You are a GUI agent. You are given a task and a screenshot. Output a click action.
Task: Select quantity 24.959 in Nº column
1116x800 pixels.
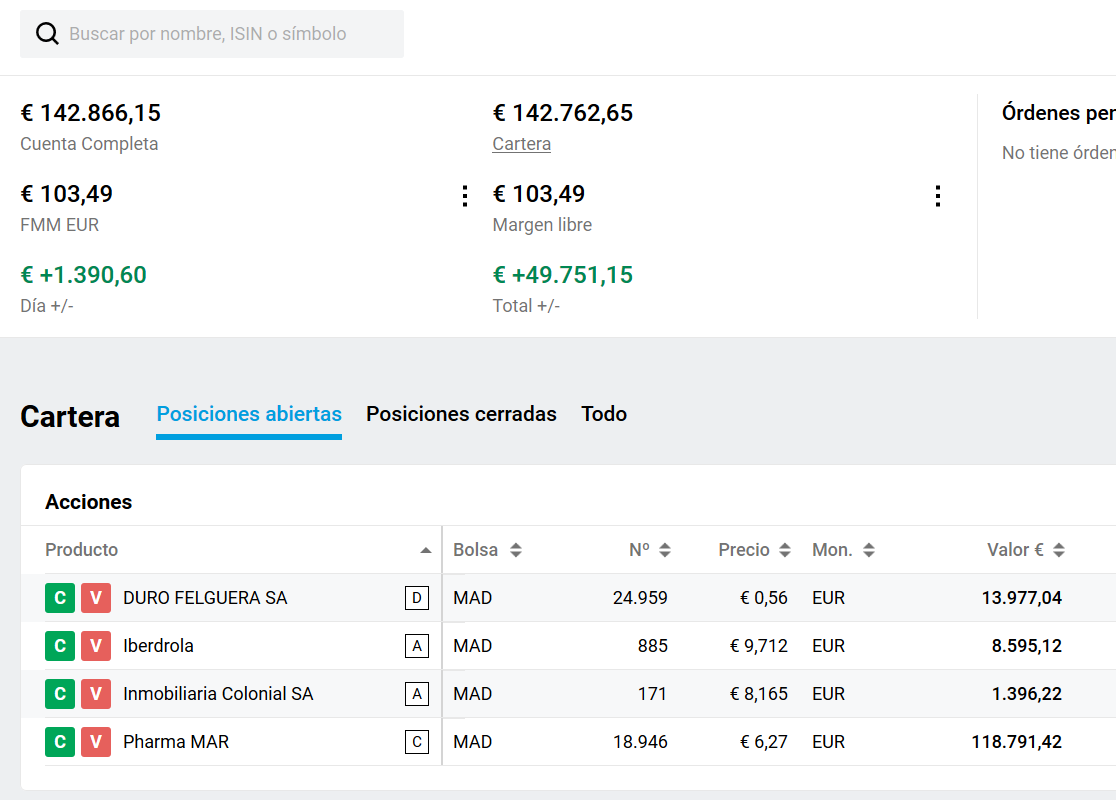[640, 598]
